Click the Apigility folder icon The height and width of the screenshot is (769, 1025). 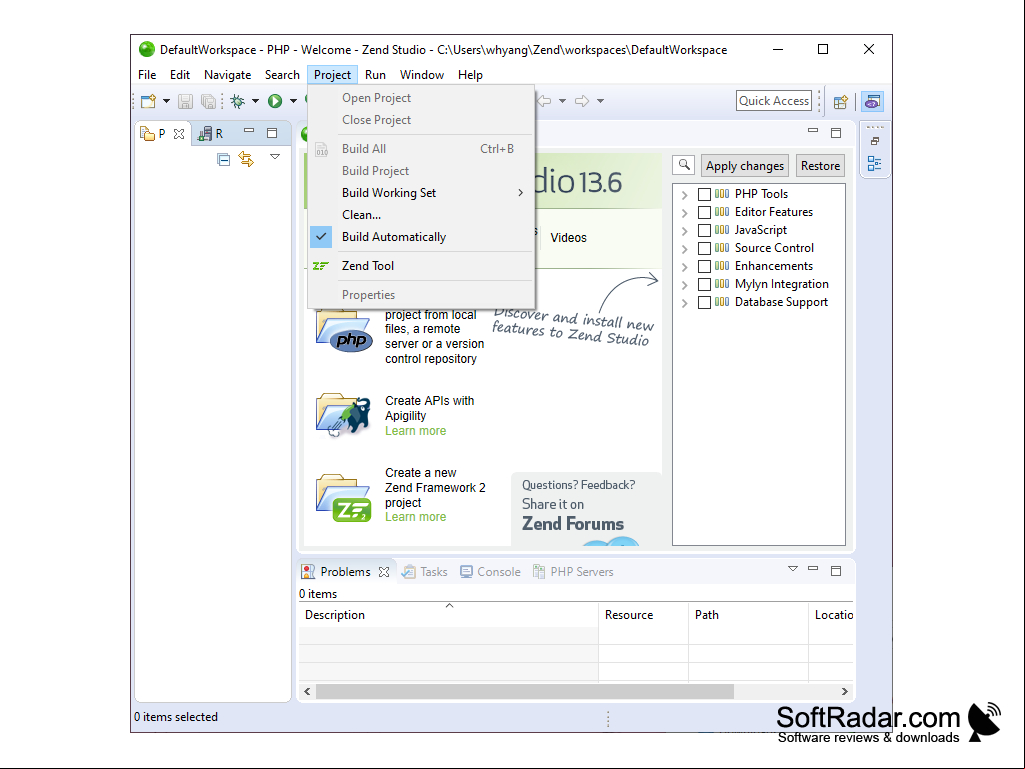tap(344, 415)
